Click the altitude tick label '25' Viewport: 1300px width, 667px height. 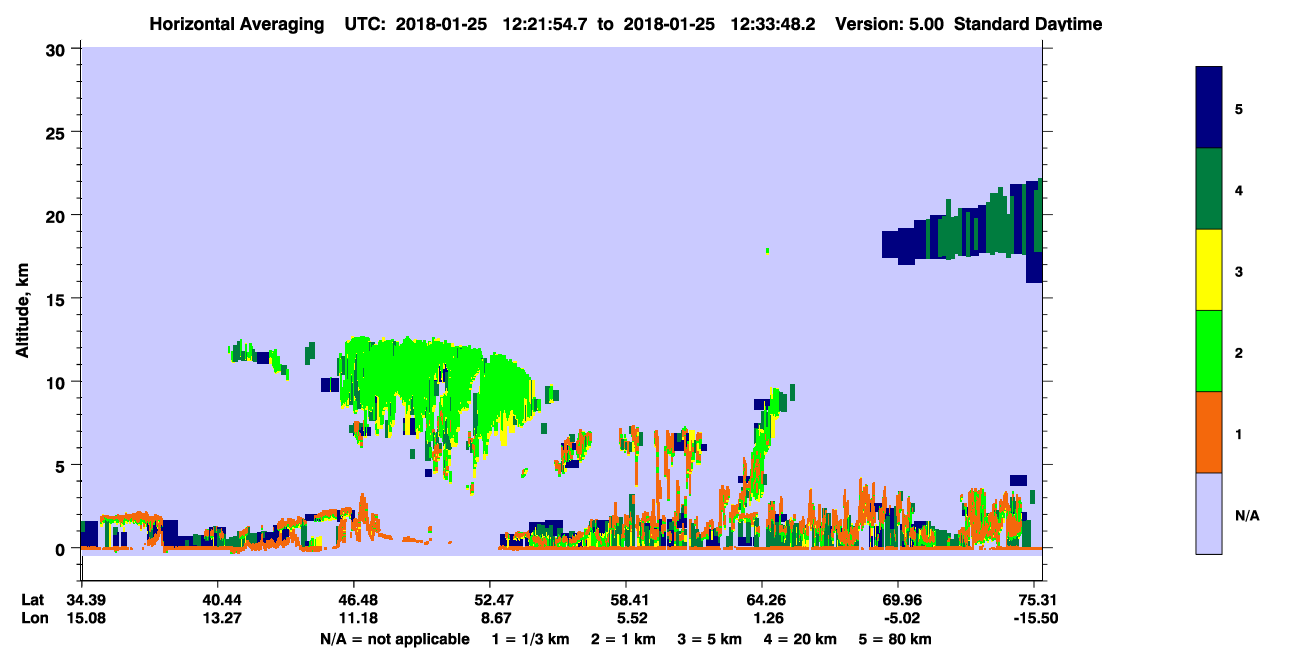(58, 132)
